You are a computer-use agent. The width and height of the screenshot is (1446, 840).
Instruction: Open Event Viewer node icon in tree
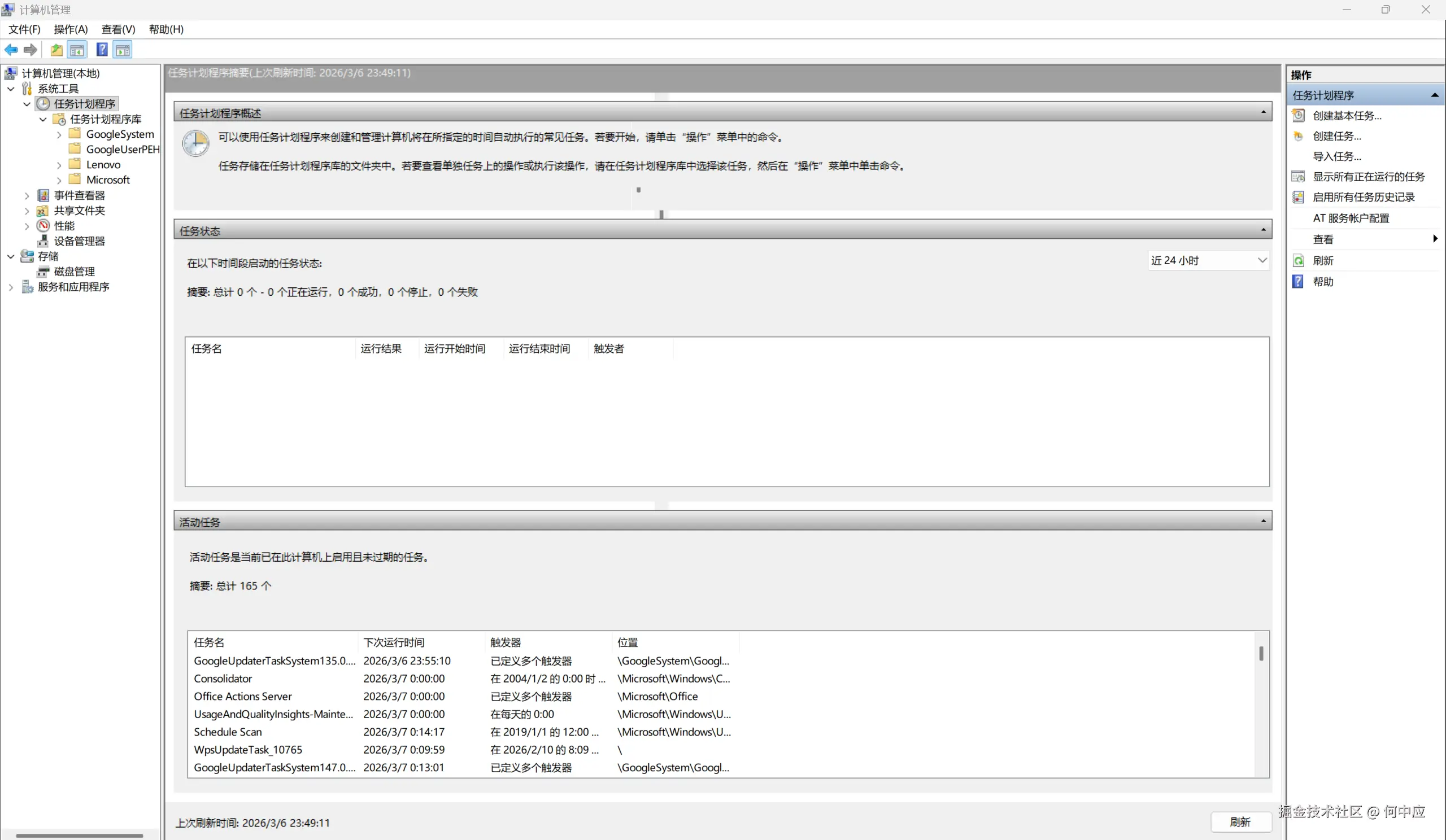(x=43, y=195)
